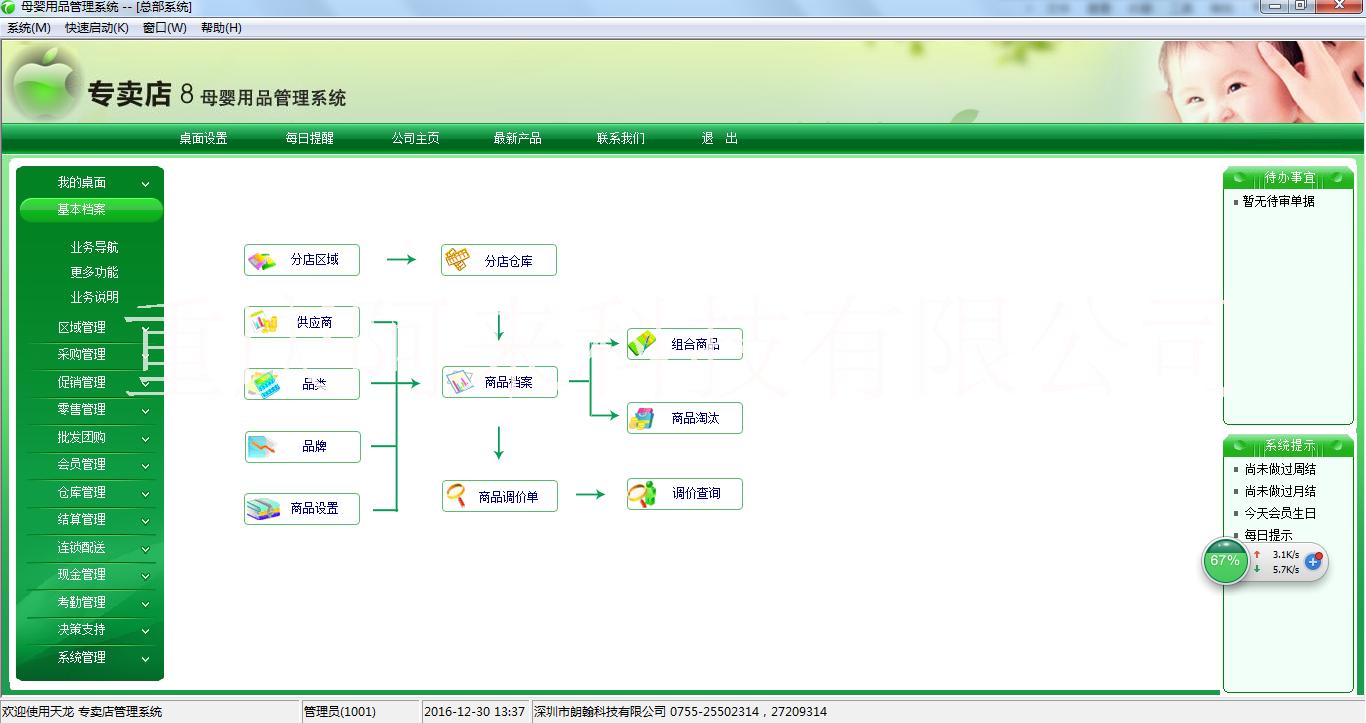Open the 商品调价单 module

pyautogui.click(x=500, y=496)
